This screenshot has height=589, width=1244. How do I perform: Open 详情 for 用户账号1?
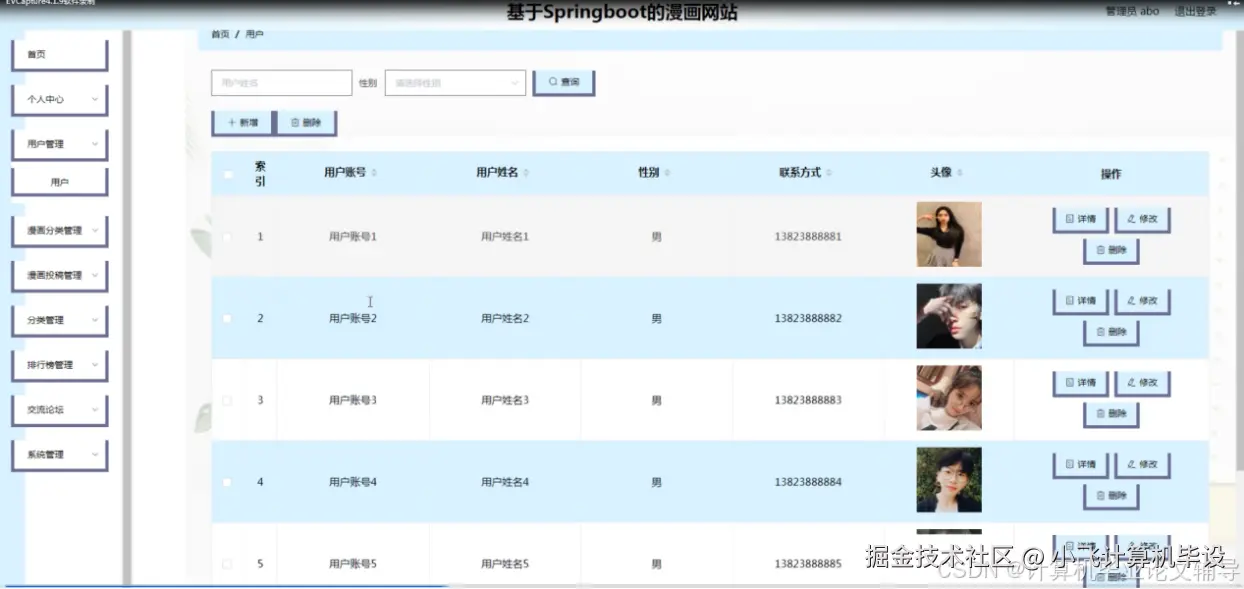[1081, 218]
